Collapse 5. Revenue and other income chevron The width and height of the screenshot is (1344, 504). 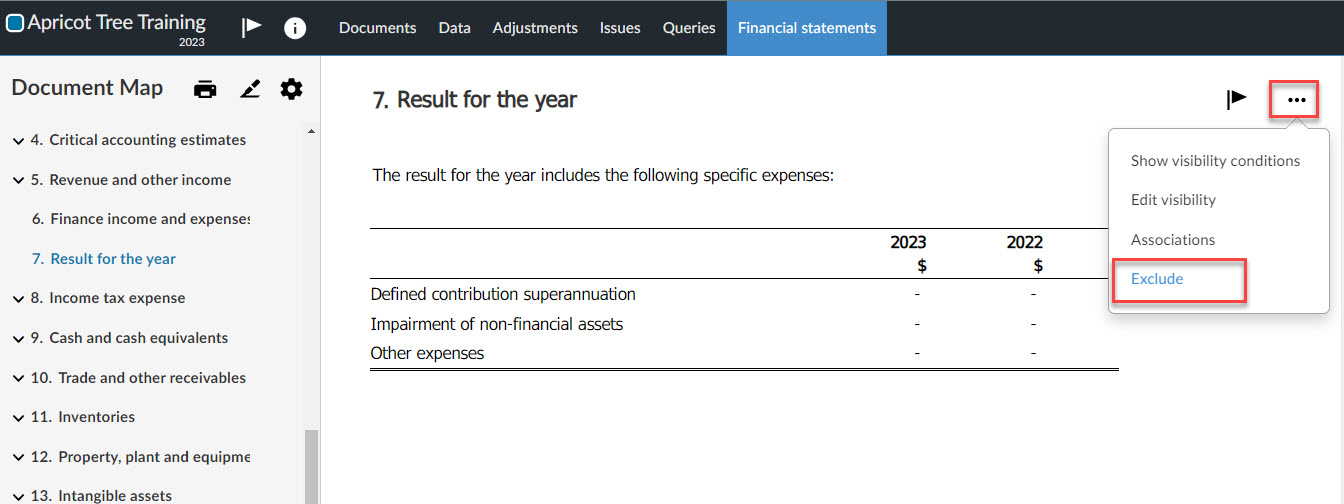(x=19, y=181)
